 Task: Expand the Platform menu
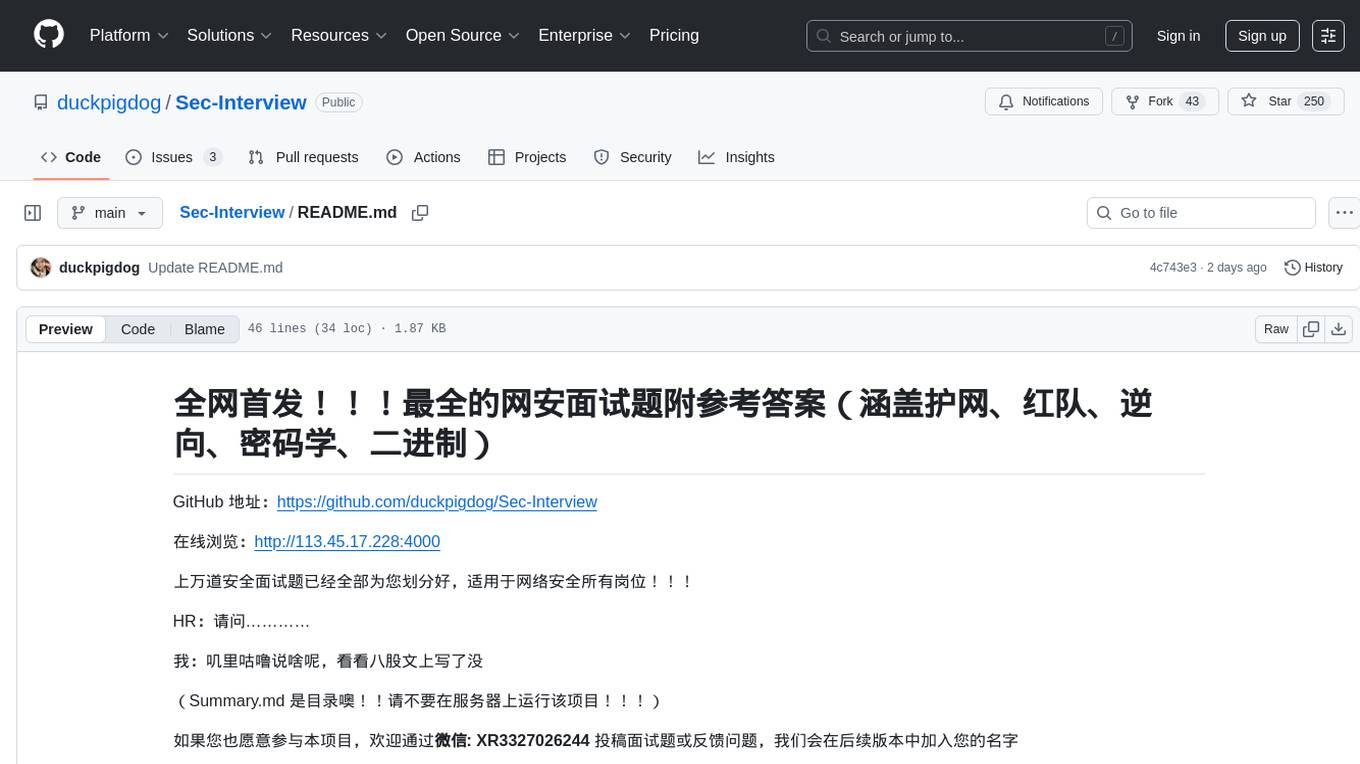click(129, 35)
